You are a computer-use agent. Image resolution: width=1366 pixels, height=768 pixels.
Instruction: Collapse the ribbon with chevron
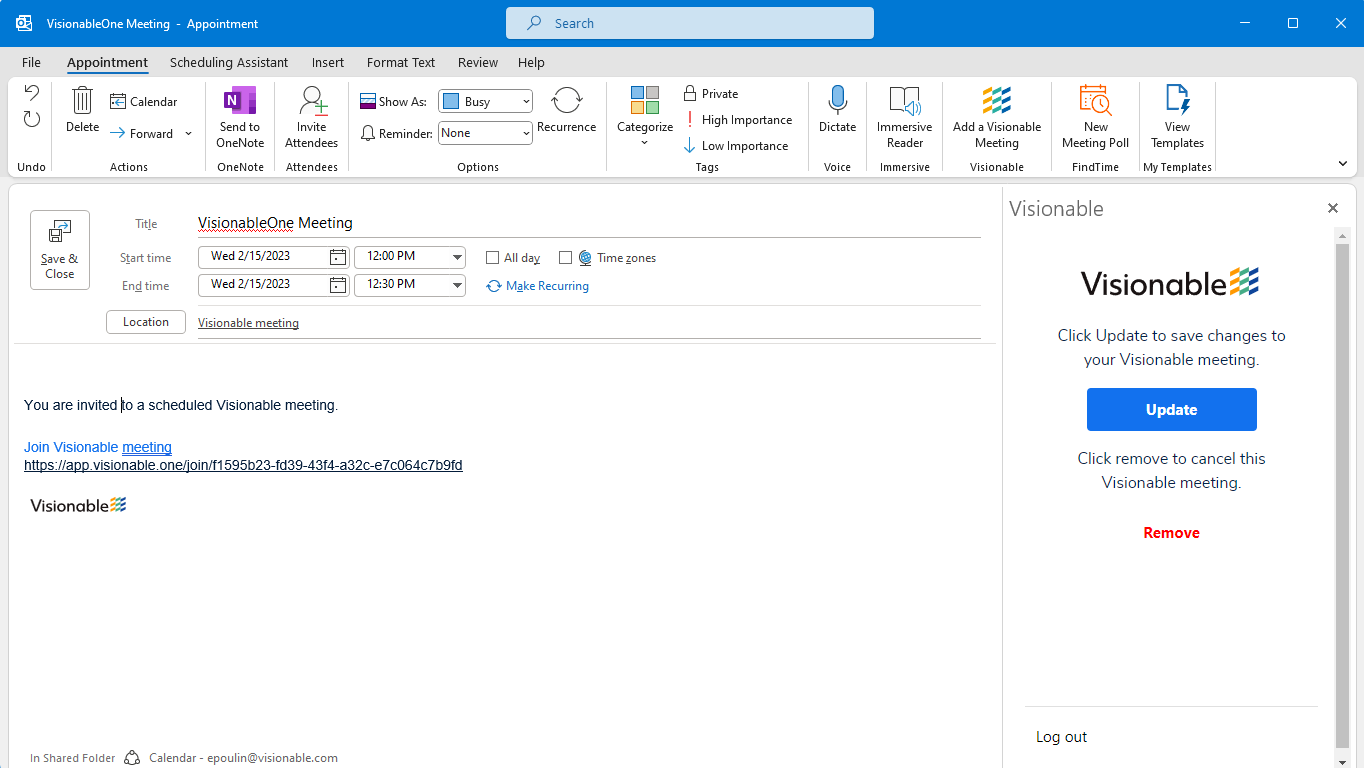point(1343,164)
